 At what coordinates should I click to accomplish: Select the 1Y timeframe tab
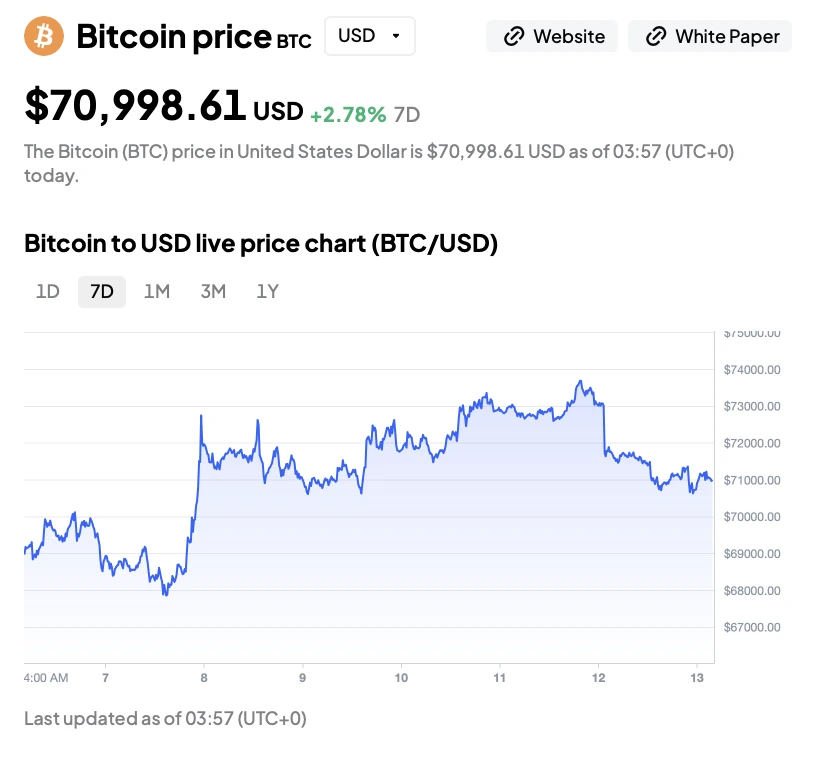pos(267,292)
